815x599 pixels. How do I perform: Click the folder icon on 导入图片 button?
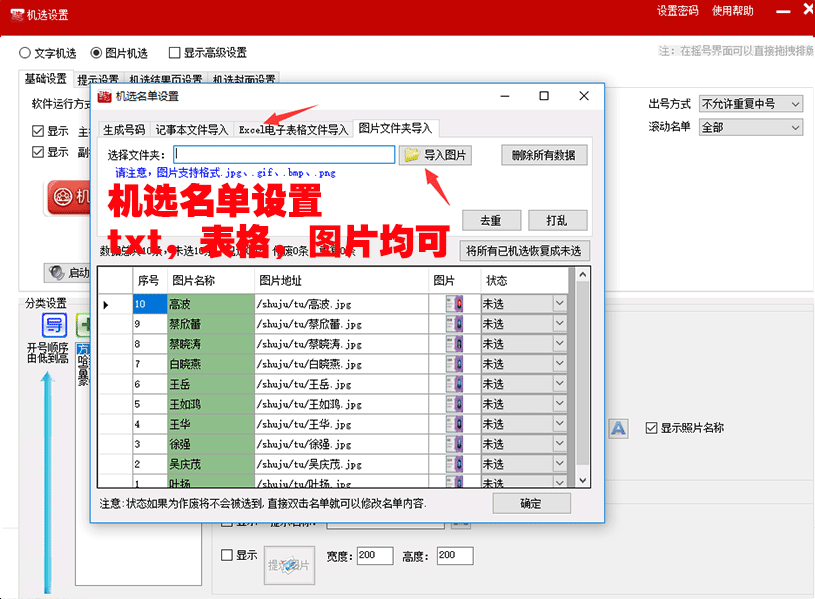tap(411, 155)
